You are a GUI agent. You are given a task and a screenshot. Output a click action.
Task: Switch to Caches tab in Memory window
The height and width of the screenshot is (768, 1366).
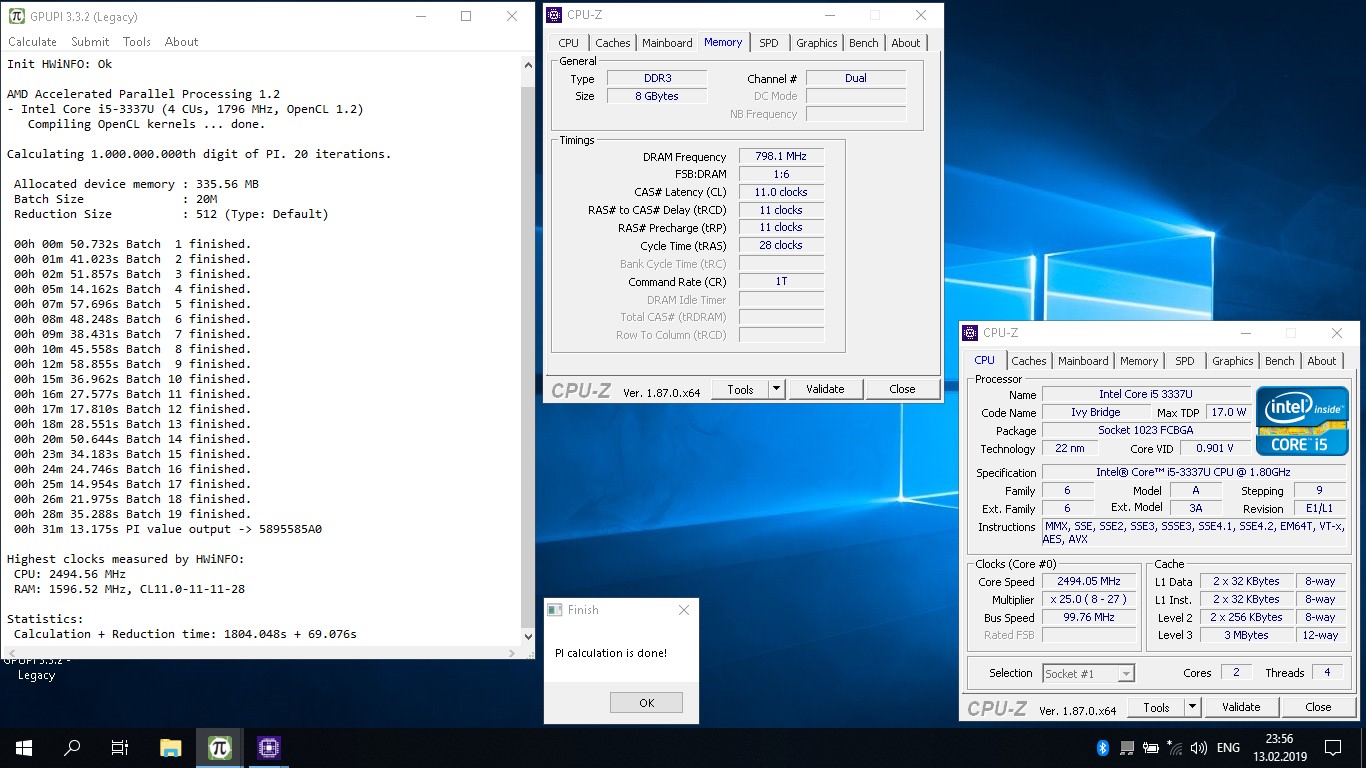(x=612, y=43)
